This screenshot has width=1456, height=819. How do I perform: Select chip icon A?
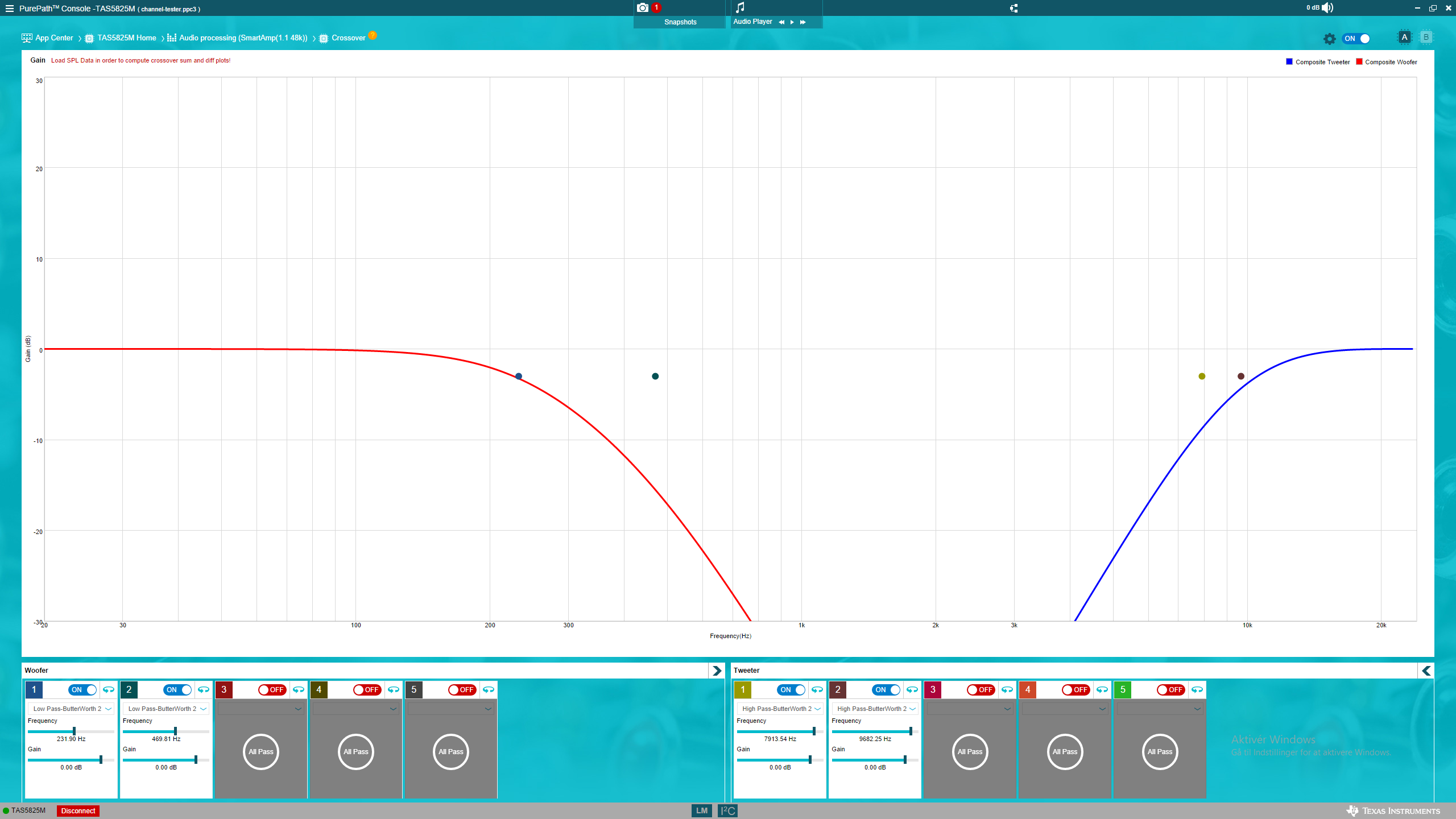[1404, 38]
